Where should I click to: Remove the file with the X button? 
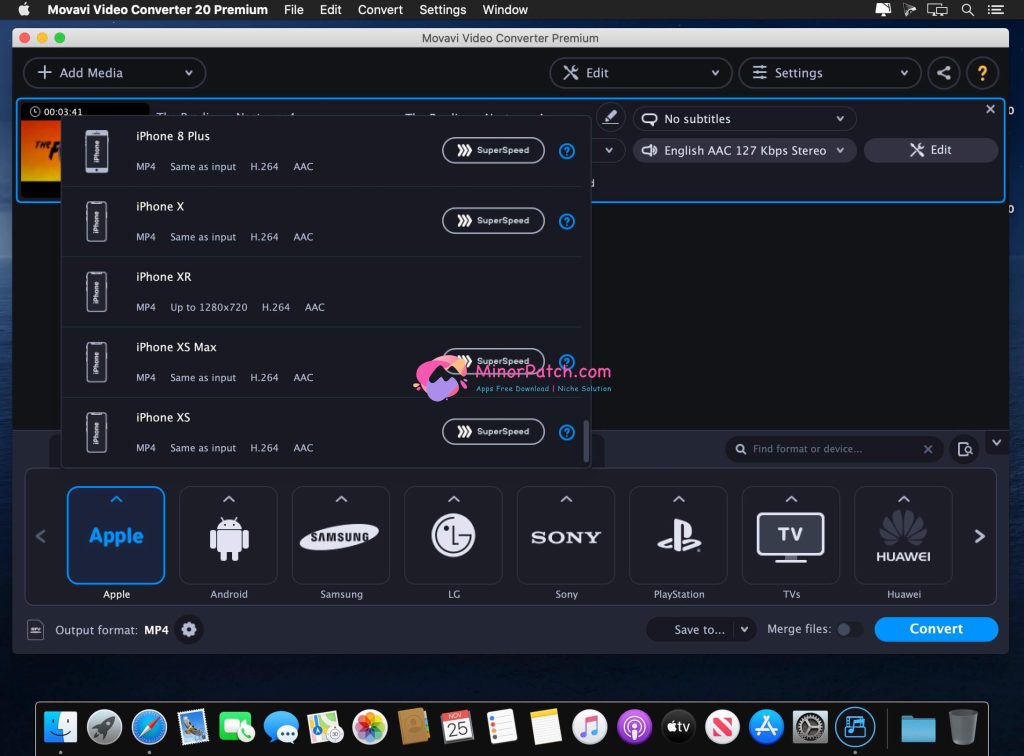coord(991,109)
